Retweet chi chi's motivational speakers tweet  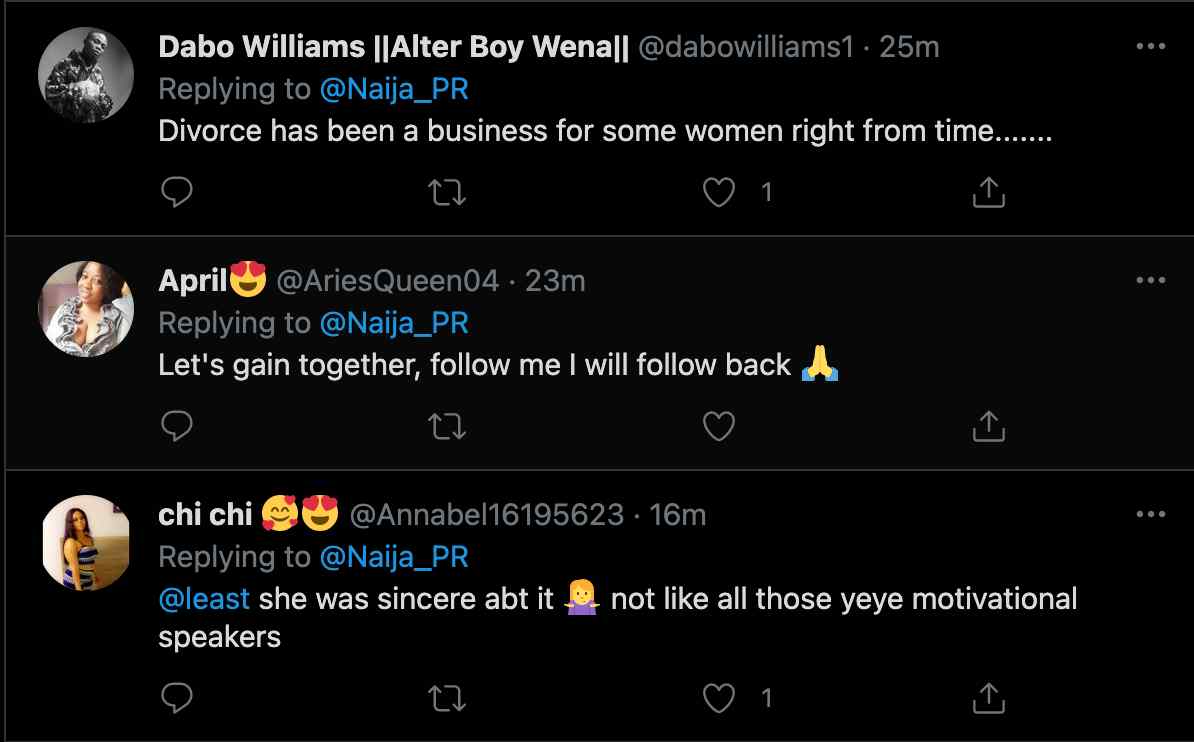point(447,699)
